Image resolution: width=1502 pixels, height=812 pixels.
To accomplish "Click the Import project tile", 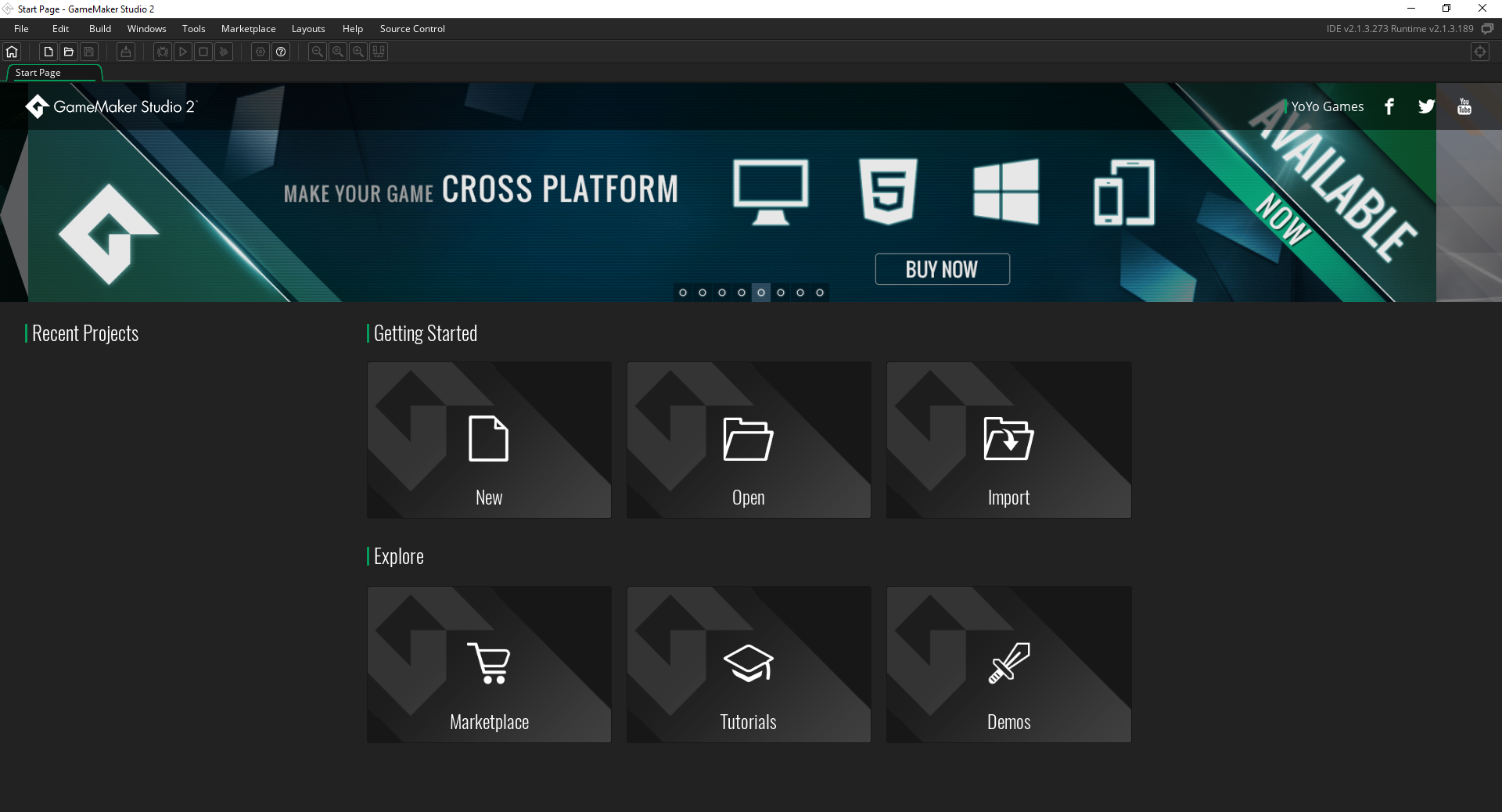I will 1008,440.
